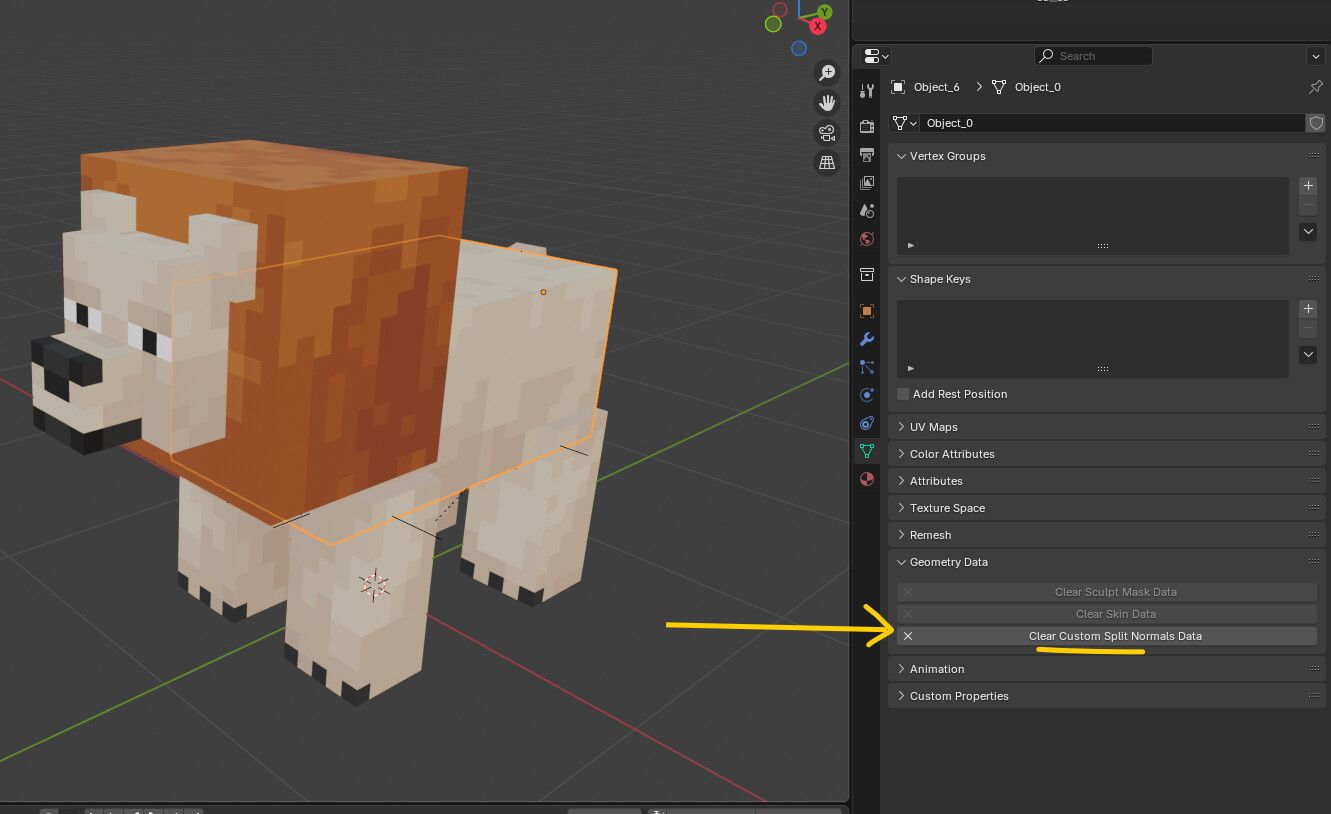Expand the Vertex Groups list filter triangle
1331x814 pixels.
911,245
